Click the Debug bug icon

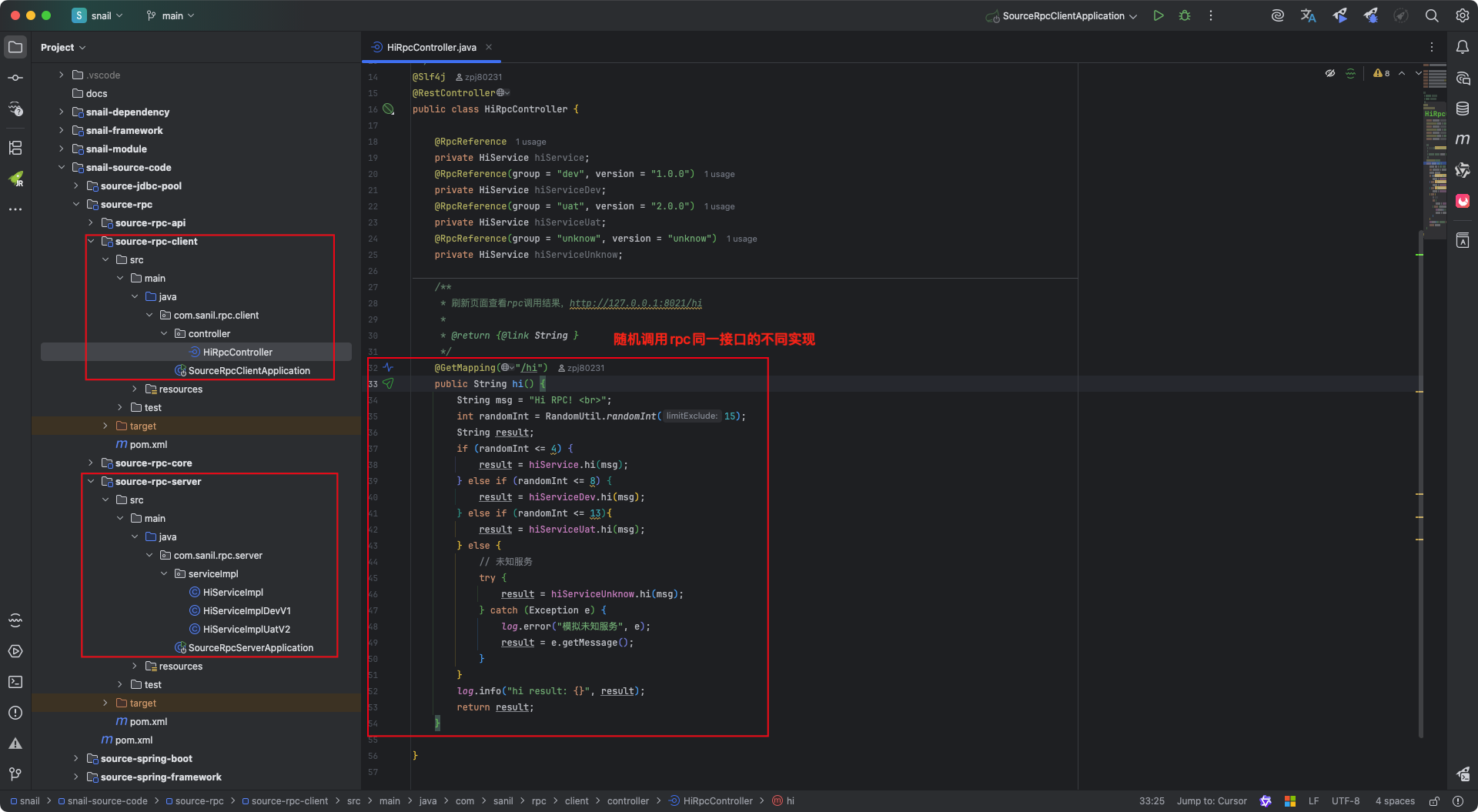coord(1185,15)
